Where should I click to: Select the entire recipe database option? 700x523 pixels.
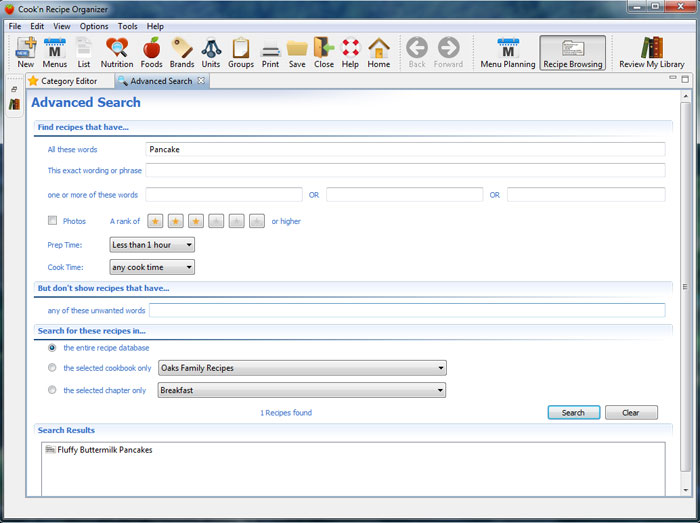pos(52,347)
